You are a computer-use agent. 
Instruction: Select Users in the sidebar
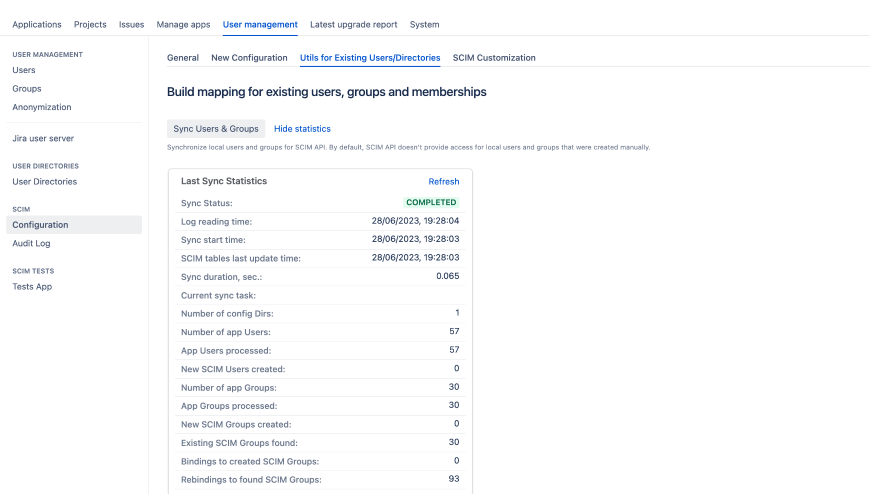click(24, 70)
